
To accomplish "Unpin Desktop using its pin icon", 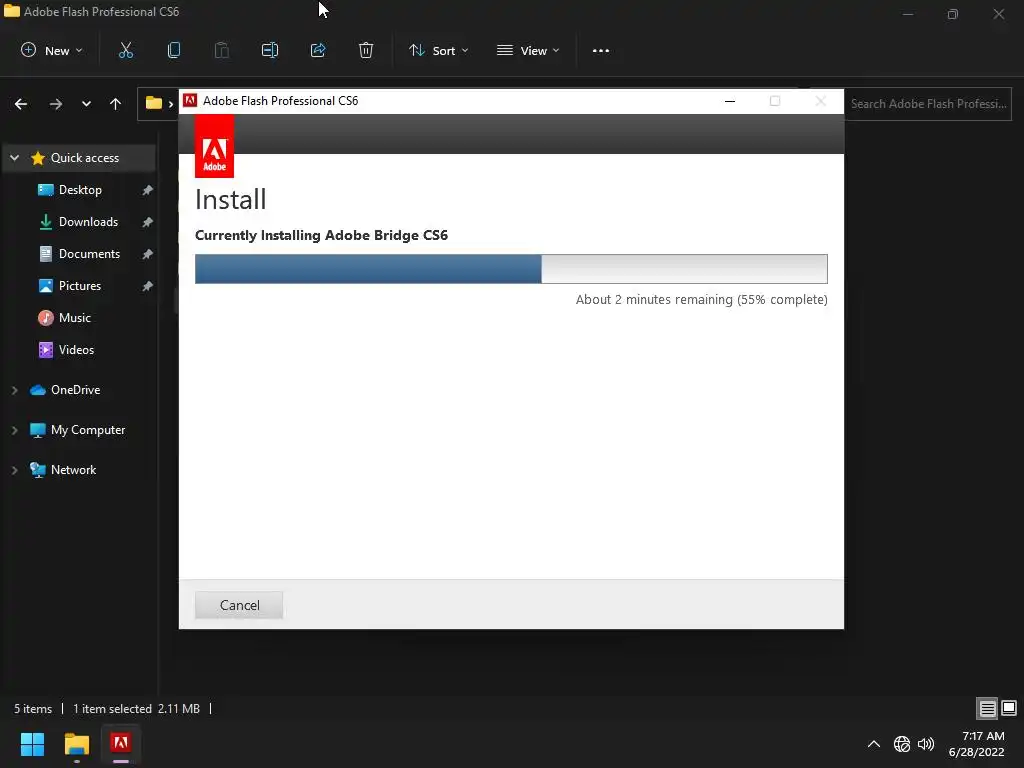I will 148,190.
